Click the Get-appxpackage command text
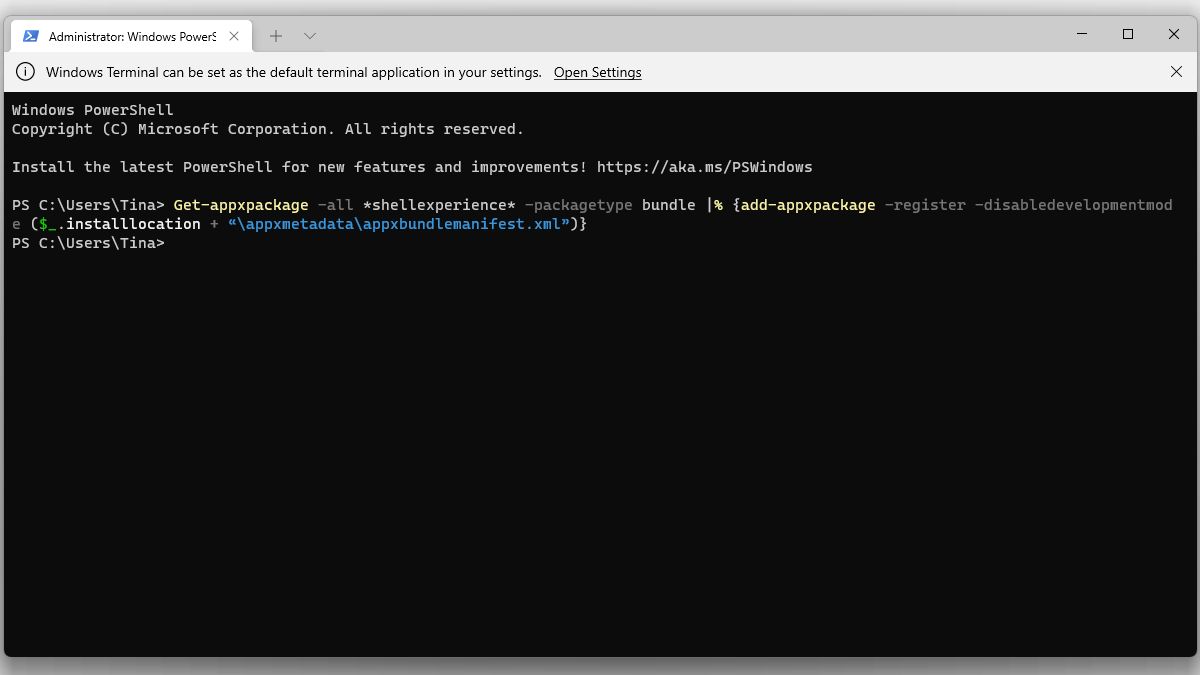Image resolution: width=1200 pixels, height=675 pixels. click(x=240, y=205)
